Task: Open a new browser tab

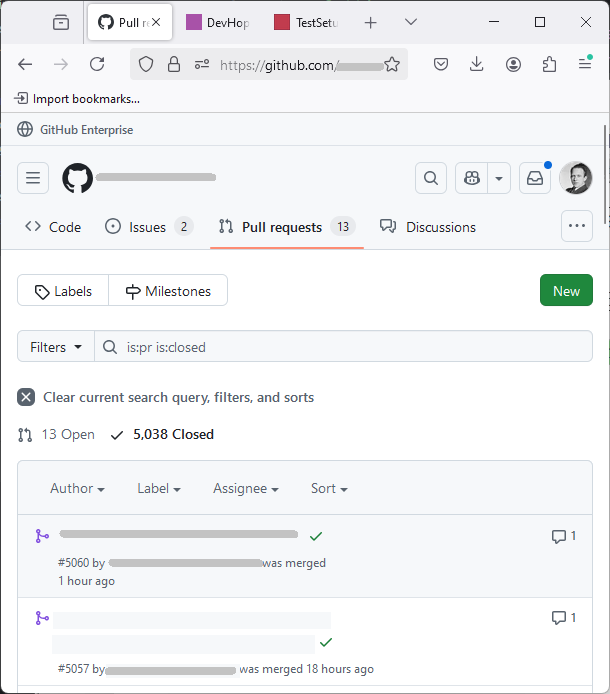Action: (371, 22)
